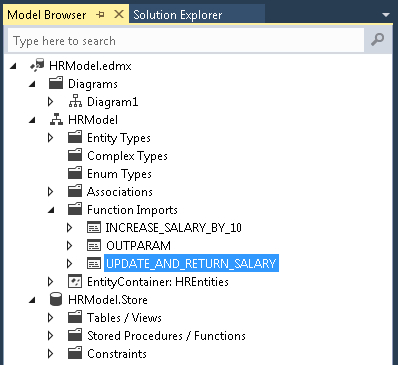Click the Function Imports folder icon
This screenshot has height=365, width=398.
[x=75, y=209]
